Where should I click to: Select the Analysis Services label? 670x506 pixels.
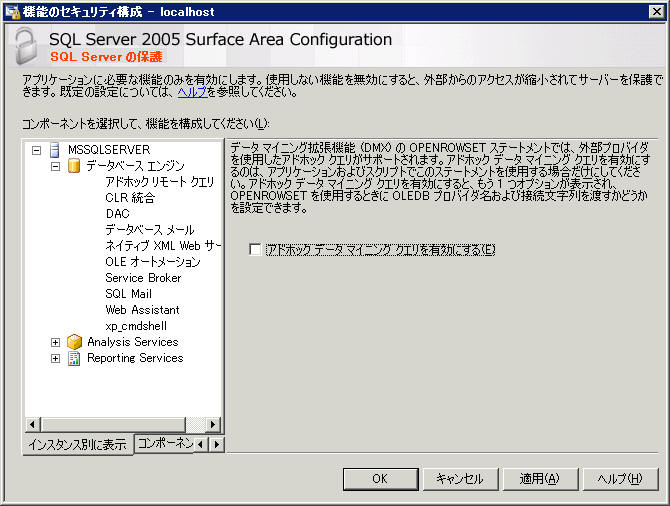point(133,342)
